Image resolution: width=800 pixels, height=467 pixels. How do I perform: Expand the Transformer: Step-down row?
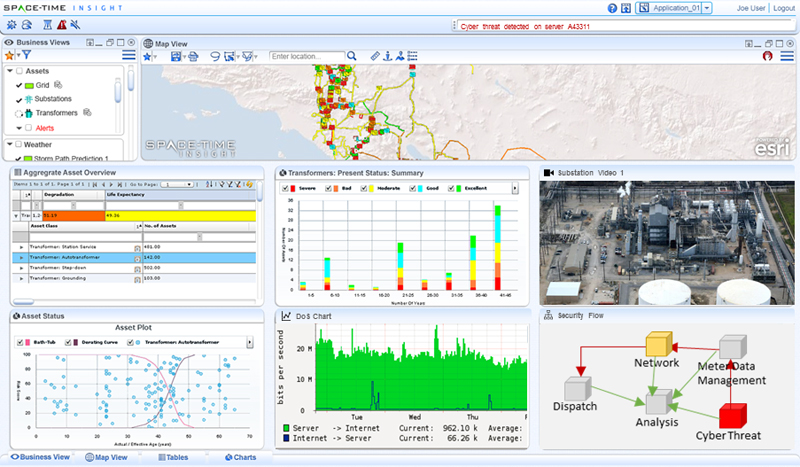point(21,268)
